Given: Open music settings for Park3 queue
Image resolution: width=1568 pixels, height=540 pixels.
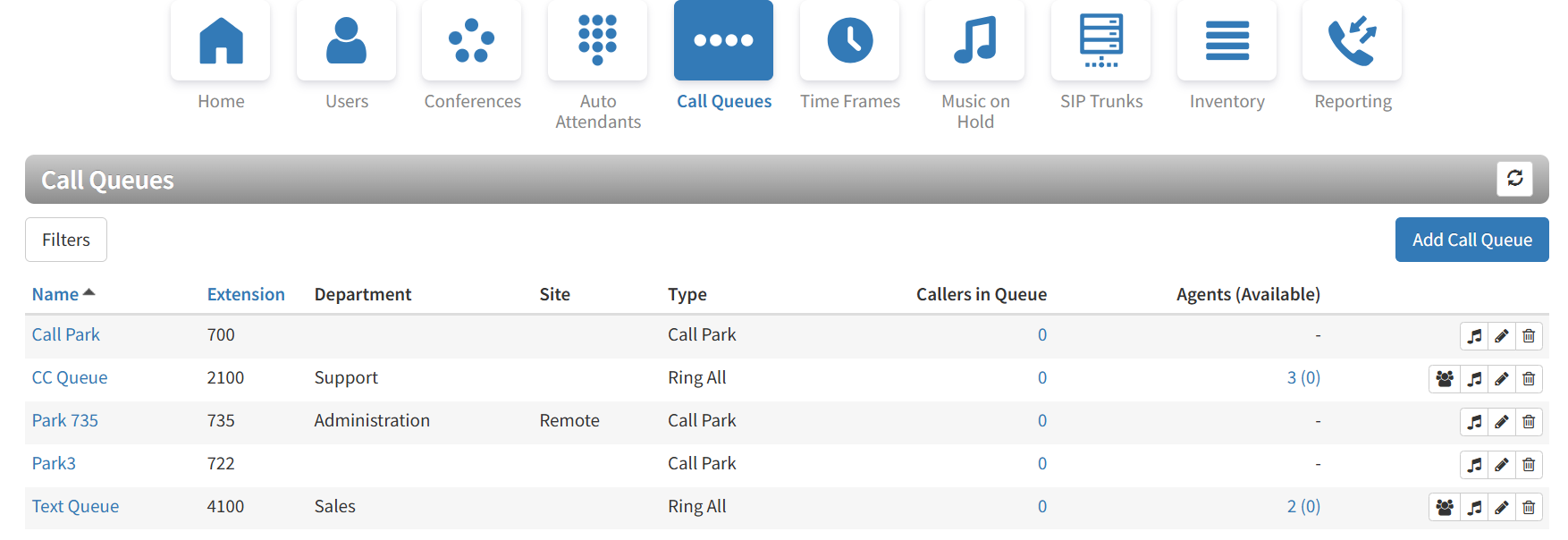Looking at the screenshot, I should tap(1474, 465).
